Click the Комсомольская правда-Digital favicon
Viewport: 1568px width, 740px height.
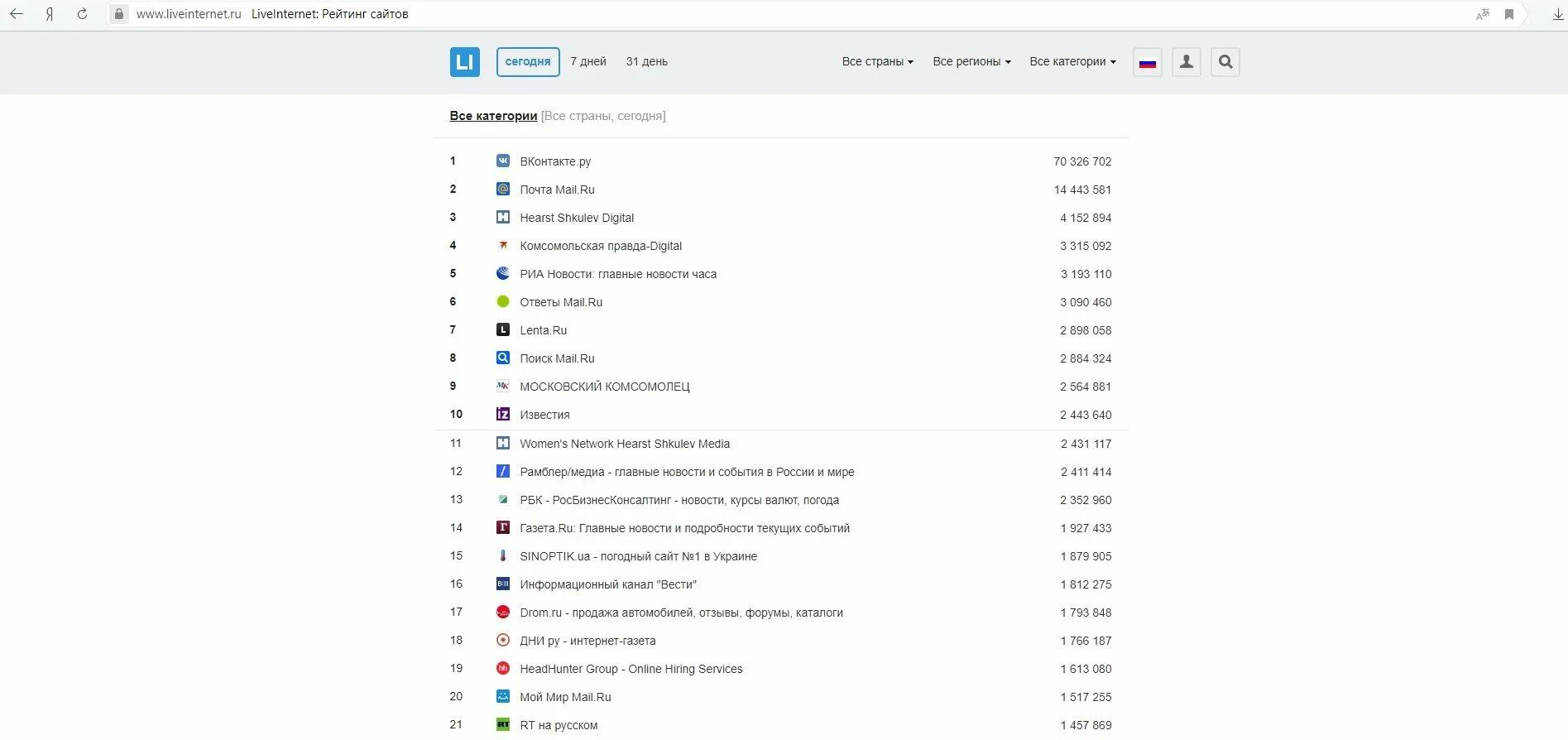tap(502, 245)
